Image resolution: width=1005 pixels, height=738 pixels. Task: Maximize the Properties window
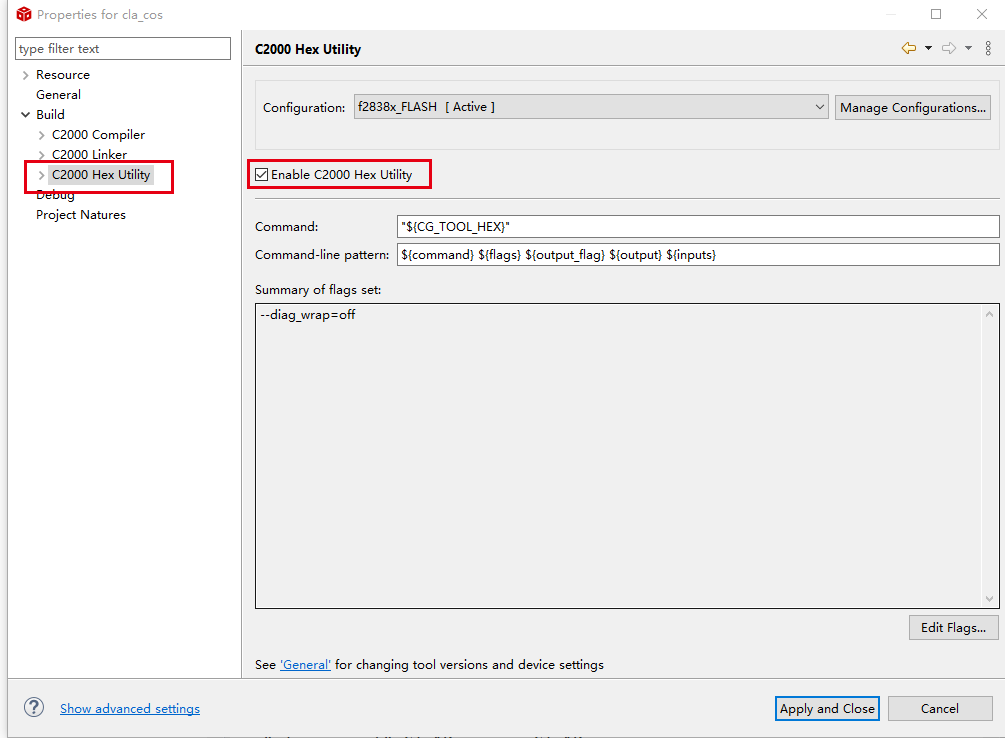coord(936,14)
